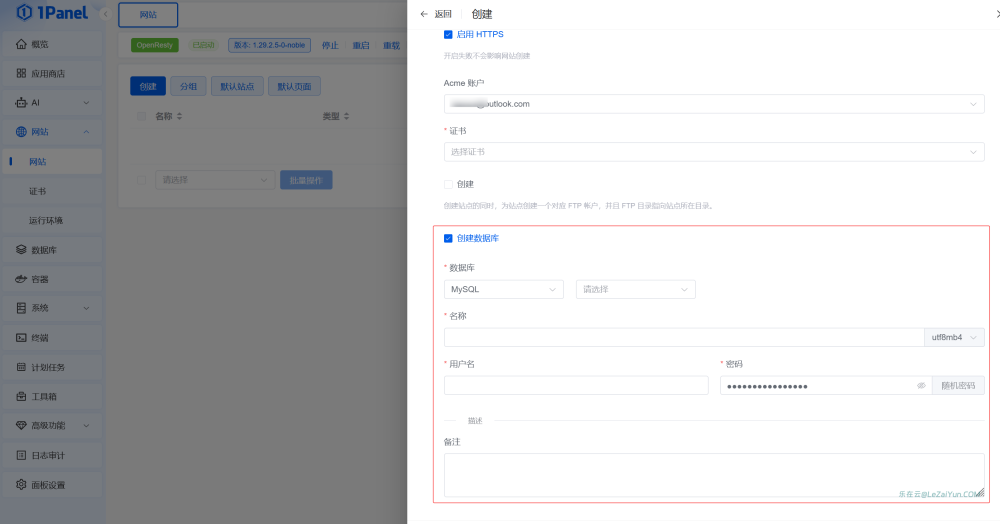Viewport: 1000px width, 524px height.
Task: Click the 系统 system icon
Action: [x=21, y=308]
